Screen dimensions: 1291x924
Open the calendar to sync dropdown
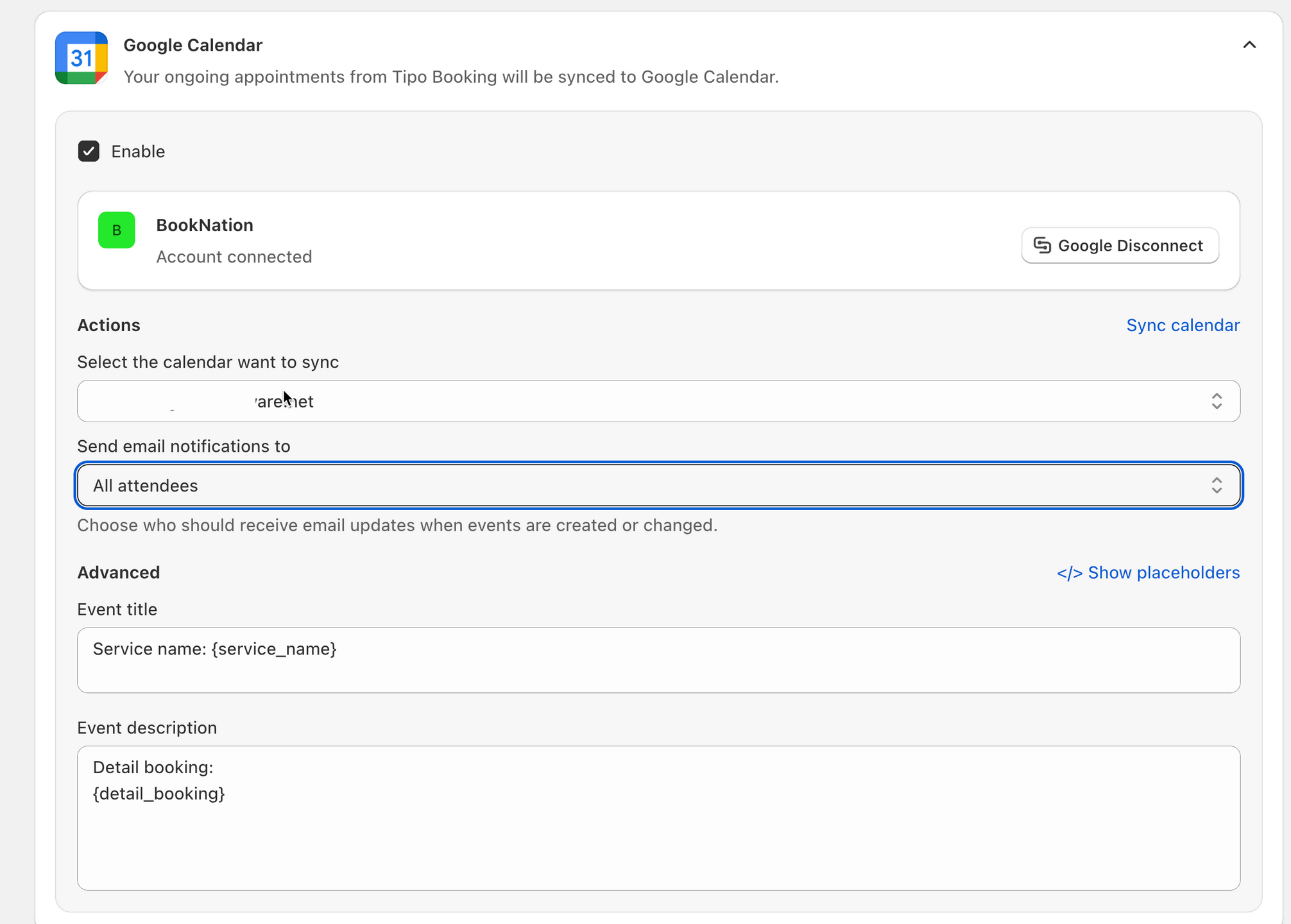(642, 401)
